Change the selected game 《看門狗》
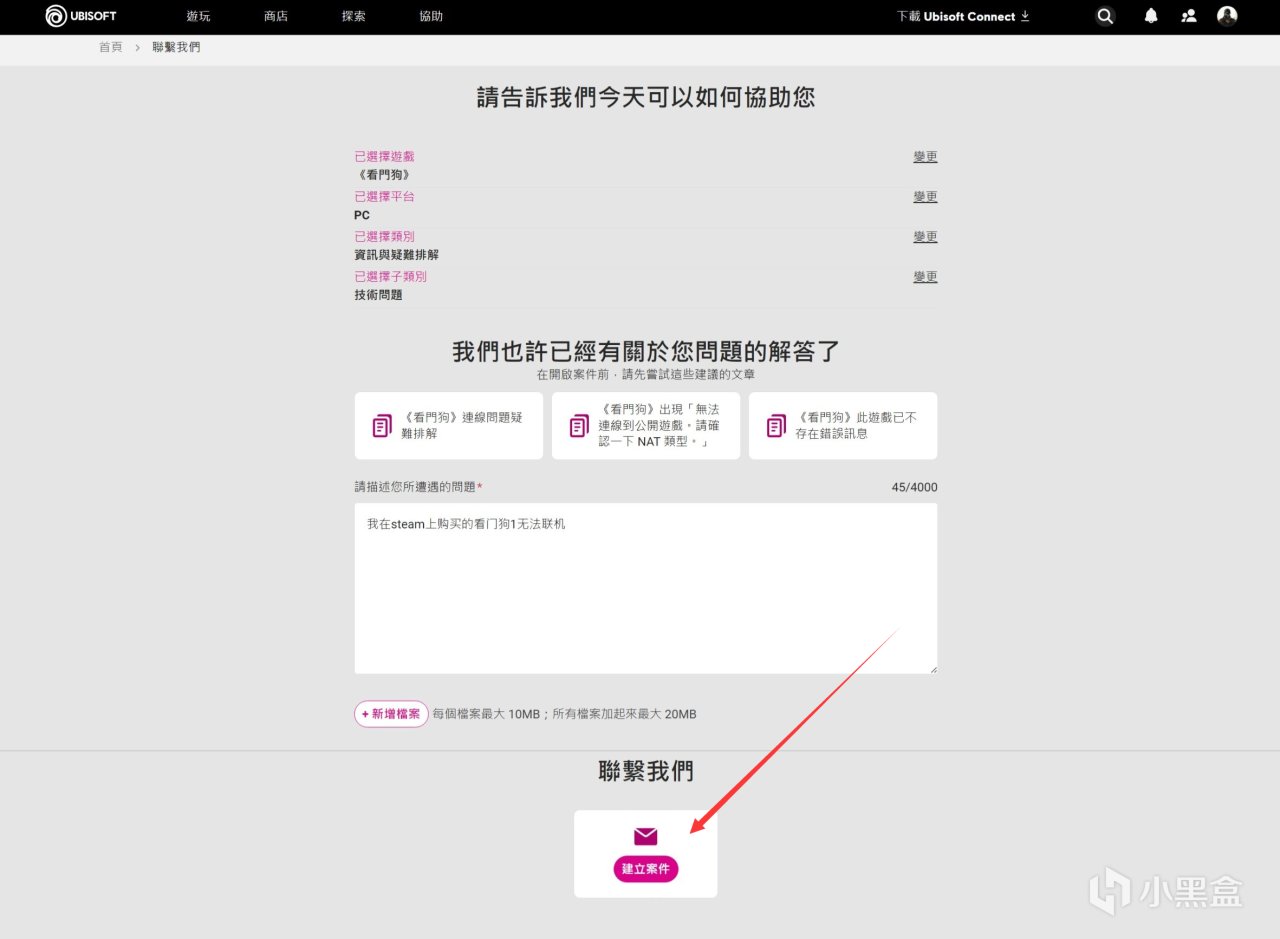This screenshot has height=939, width=1280. 925,157
